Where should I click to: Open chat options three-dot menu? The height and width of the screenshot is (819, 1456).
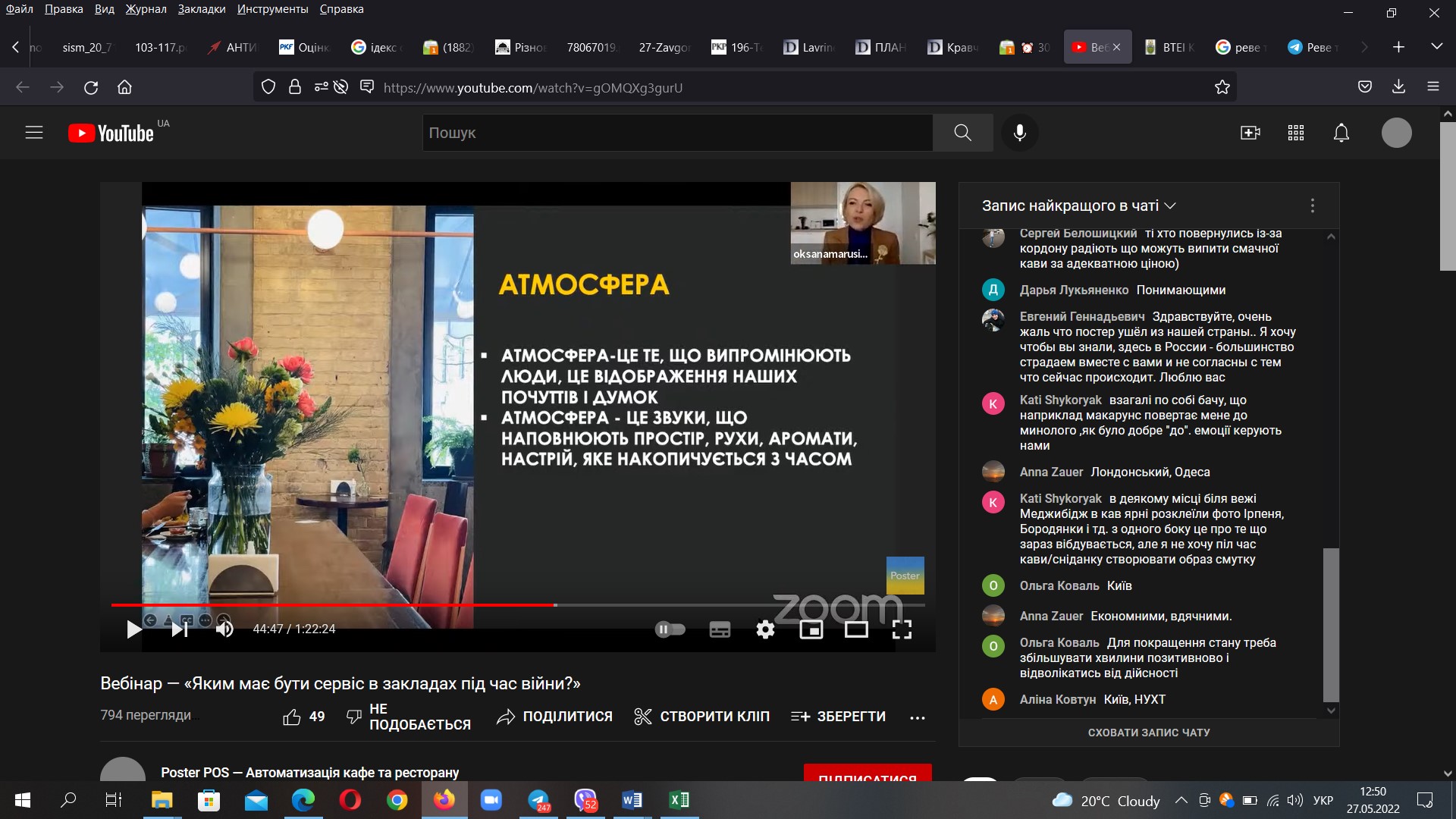coord(1313,206)
